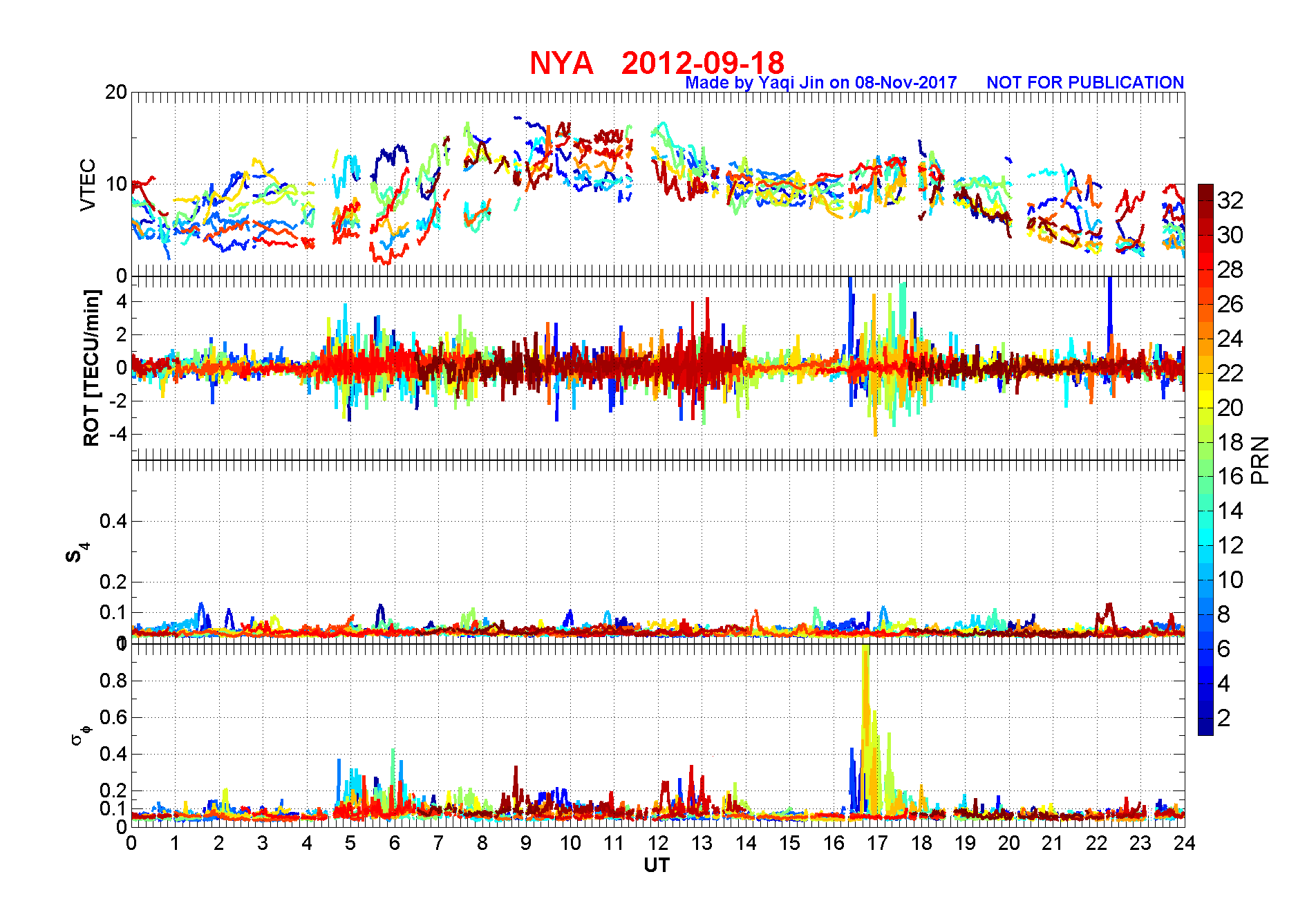Click the sigma-phi axis tick label 0.8
Image resolution: width=1316 pixels, height=919 pixels.
(x=113, y=681)
